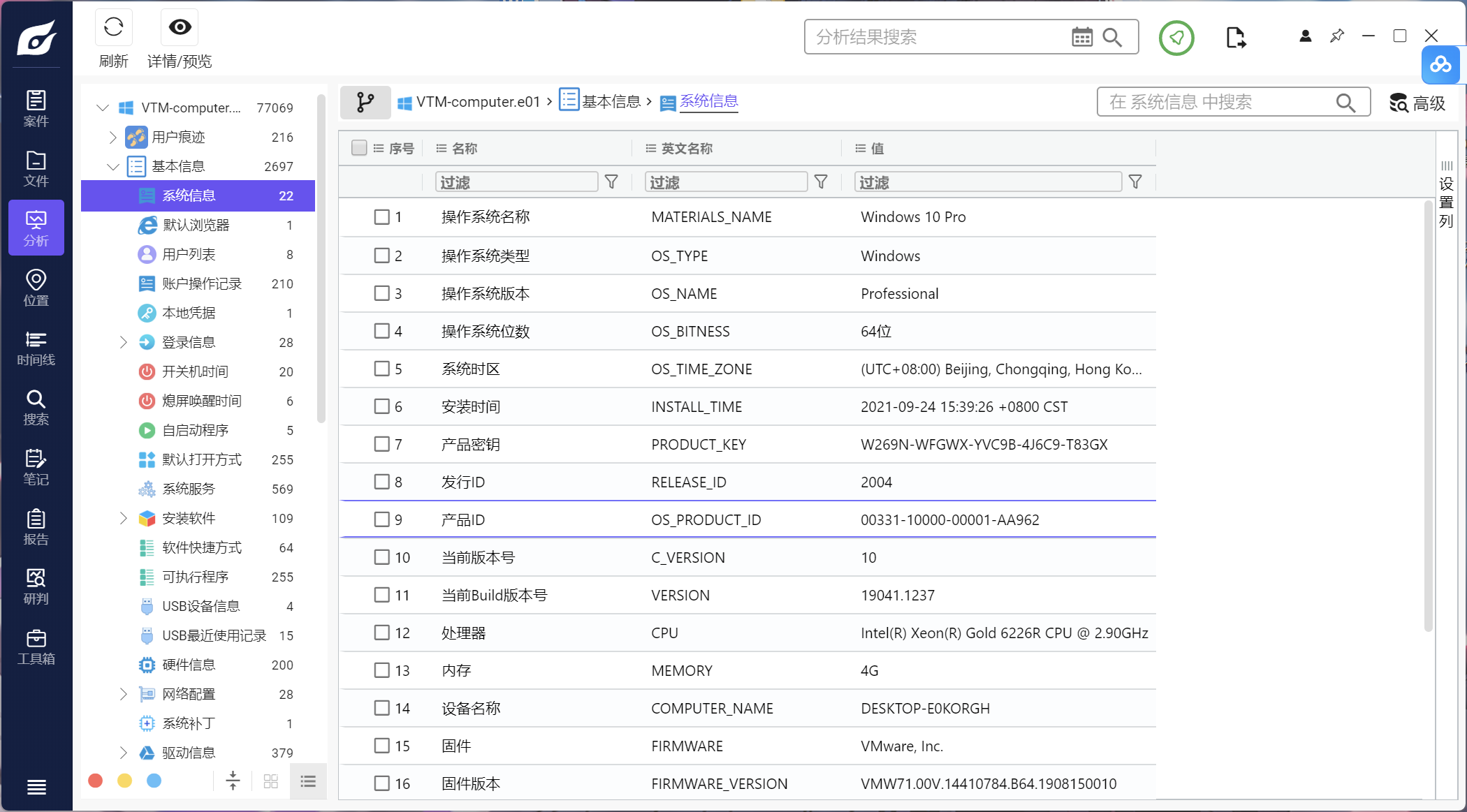Viewport: 1467px width, 812px height.
Task: Switch to grid view icon
Action: [x=271, y=781]
